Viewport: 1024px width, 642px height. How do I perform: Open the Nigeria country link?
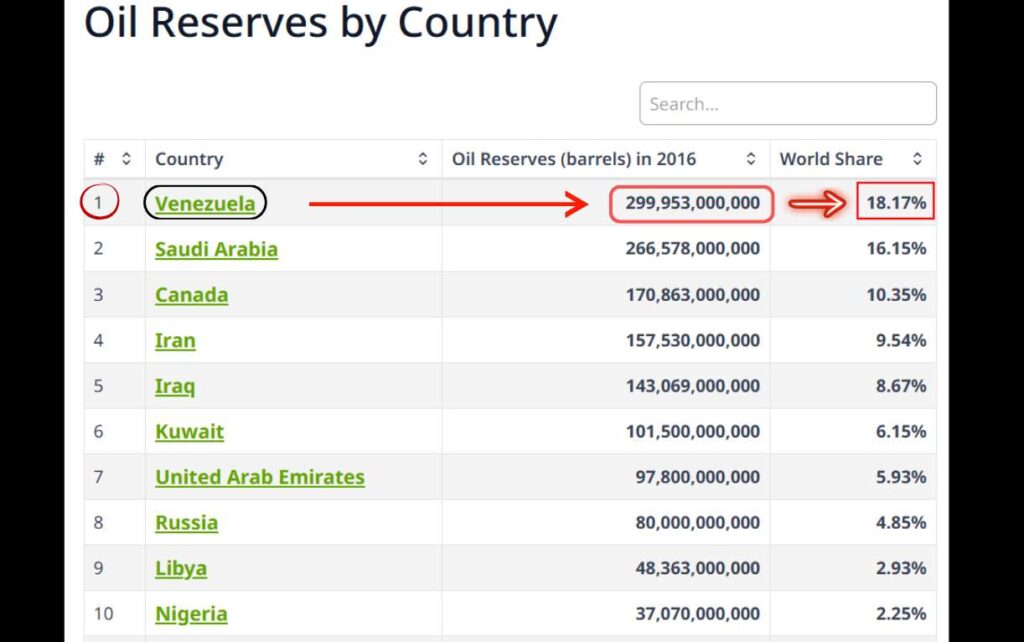click(x=191, y=614)
